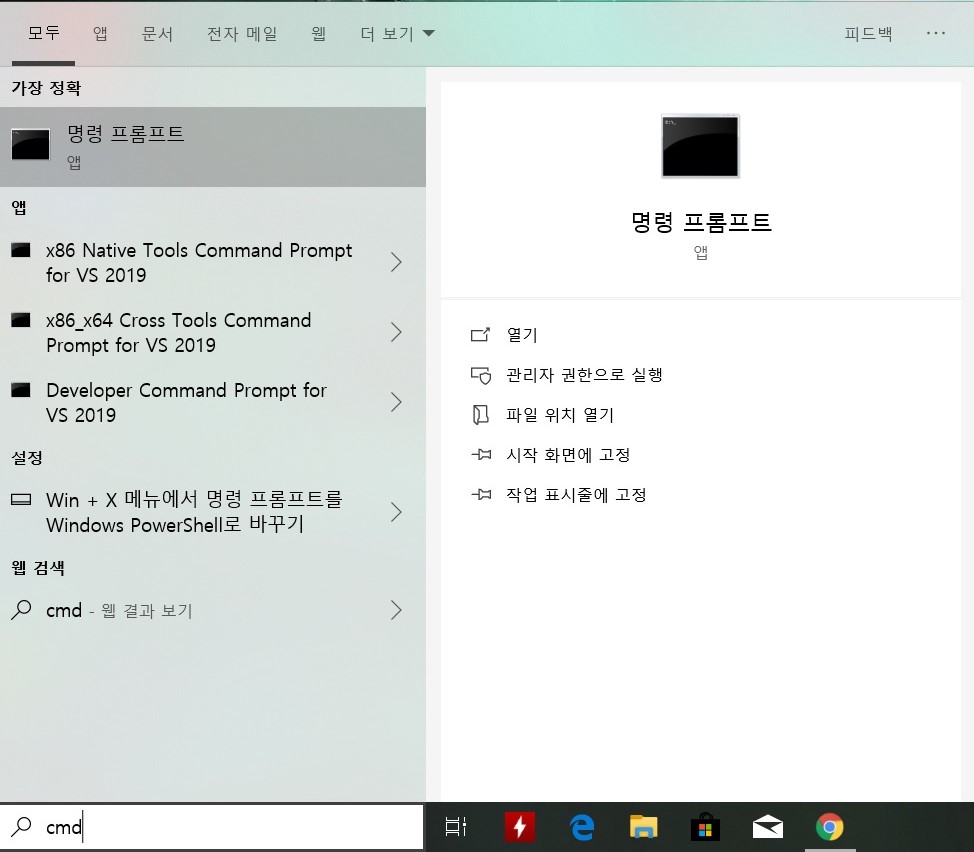The image size is (974, 852).
Task: Click the 명령 프롬프트 app icon preview
Action: (x=700, y=145)
